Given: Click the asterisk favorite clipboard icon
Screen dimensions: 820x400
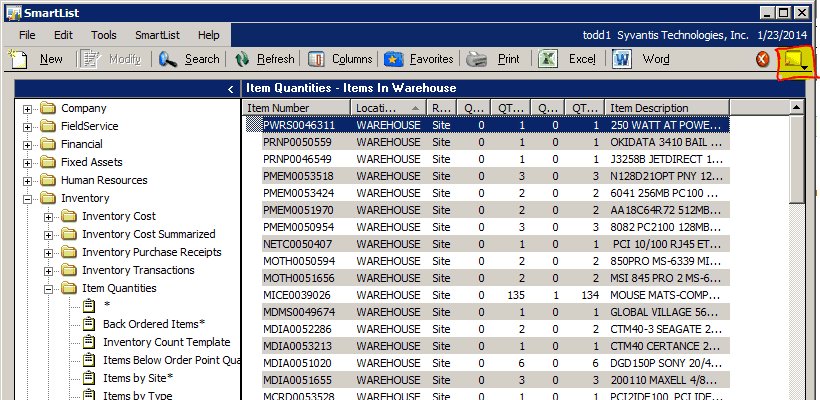Looking at the screenshot, I should [x=89, y=305].
